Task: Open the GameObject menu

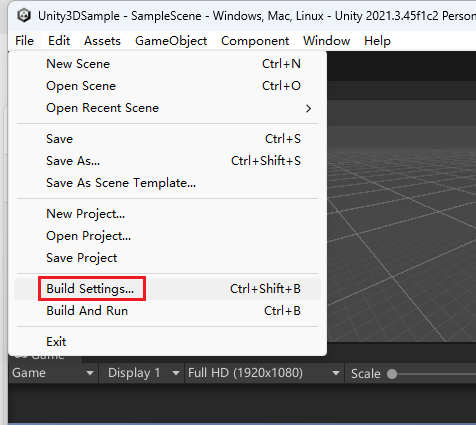Action: tap(171, 41)
